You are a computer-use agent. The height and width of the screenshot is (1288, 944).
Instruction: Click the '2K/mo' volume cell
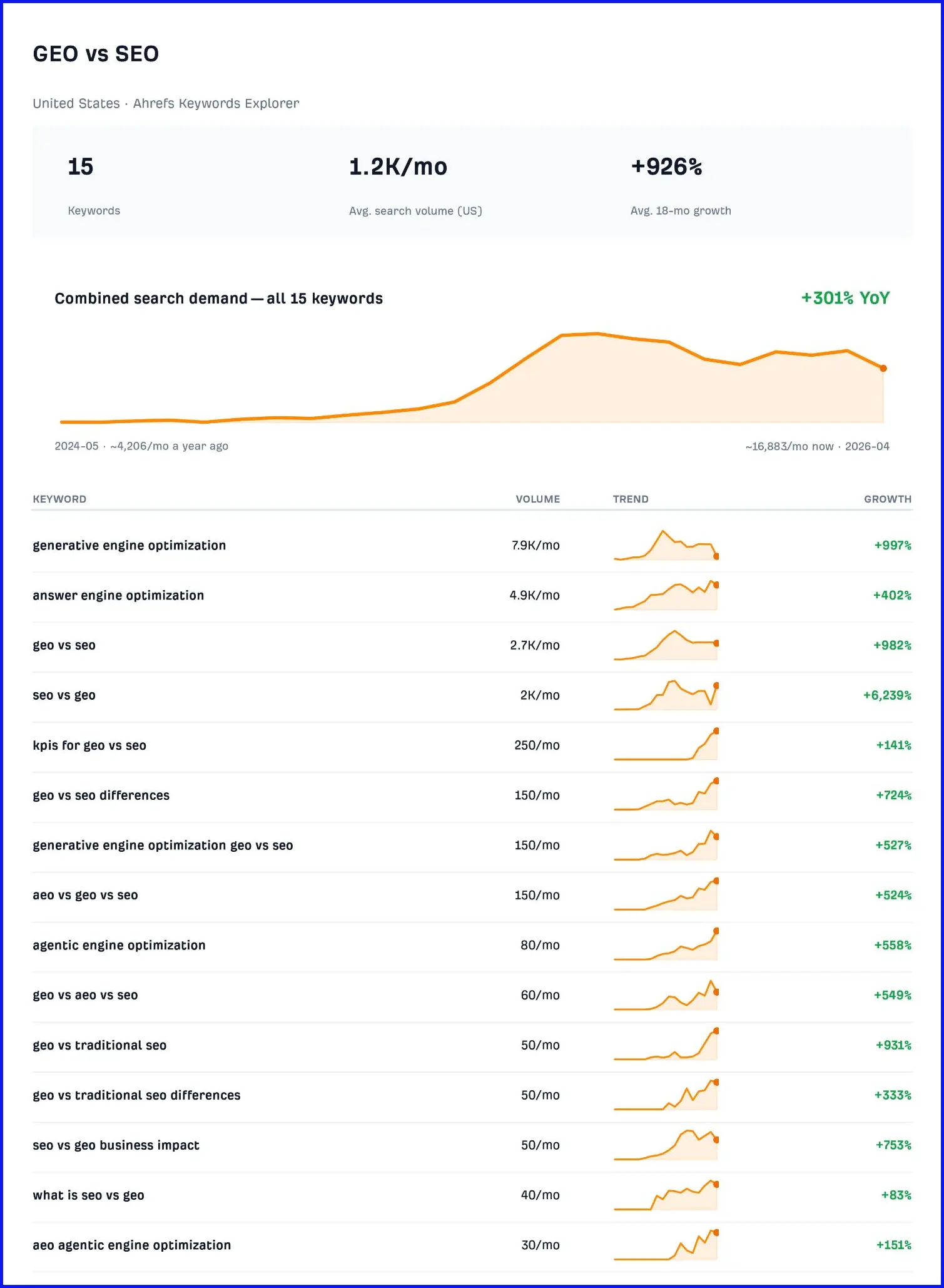point(540,695)
